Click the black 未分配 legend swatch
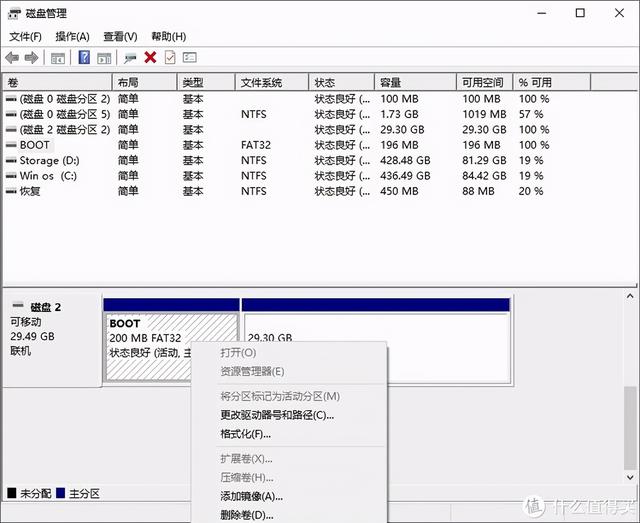 (12, 493)
